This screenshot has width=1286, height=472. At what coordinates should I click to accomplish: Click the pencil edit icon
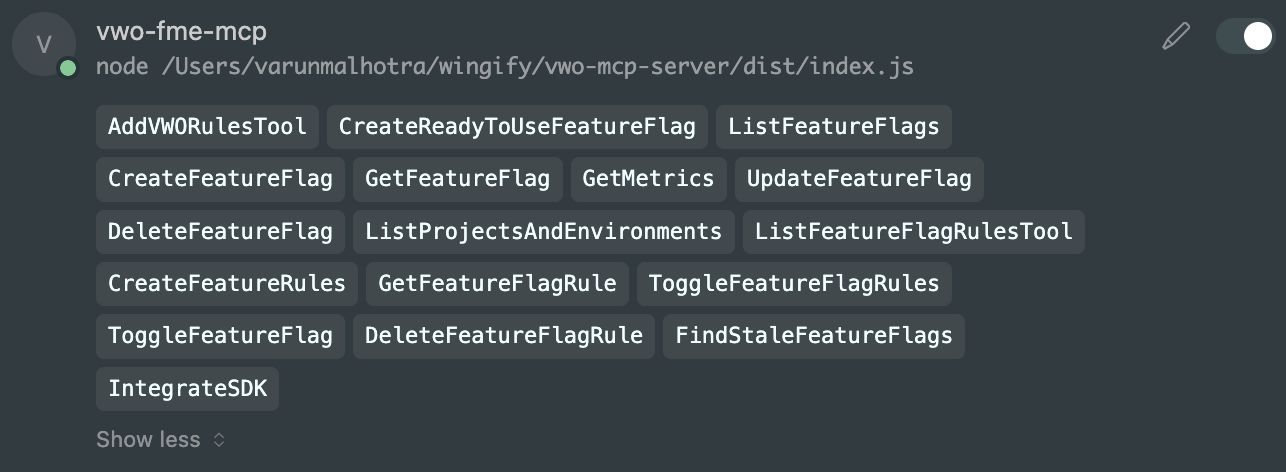point(1176,37)
